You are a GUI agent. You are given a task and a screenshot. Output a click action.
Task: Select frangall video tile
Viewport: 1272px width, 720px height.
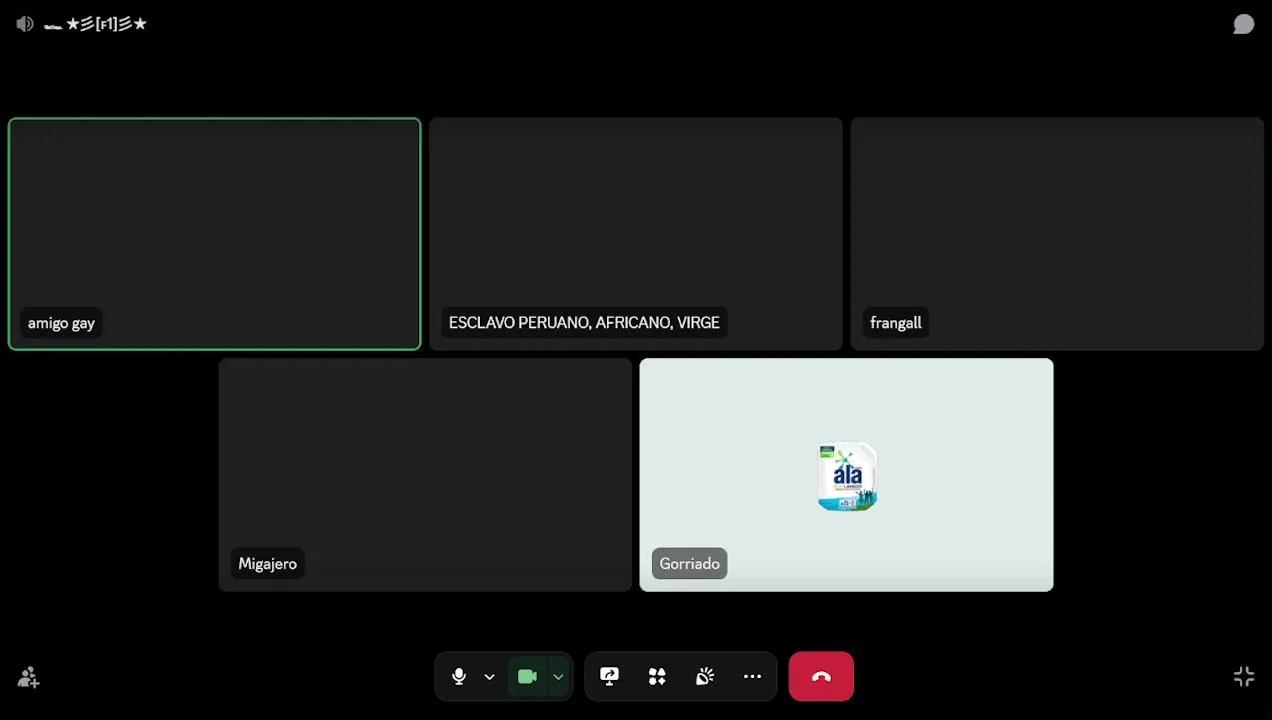(x=1057, y=234)
